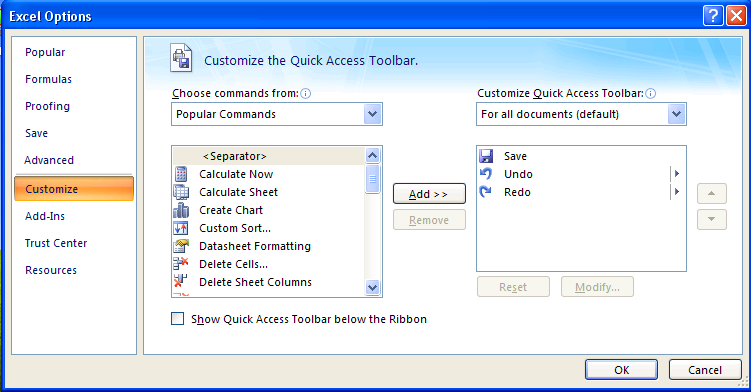Open the For all documents dropdown
The height and width of the screenshot is (392, 751).
click(x=676, y=114)
